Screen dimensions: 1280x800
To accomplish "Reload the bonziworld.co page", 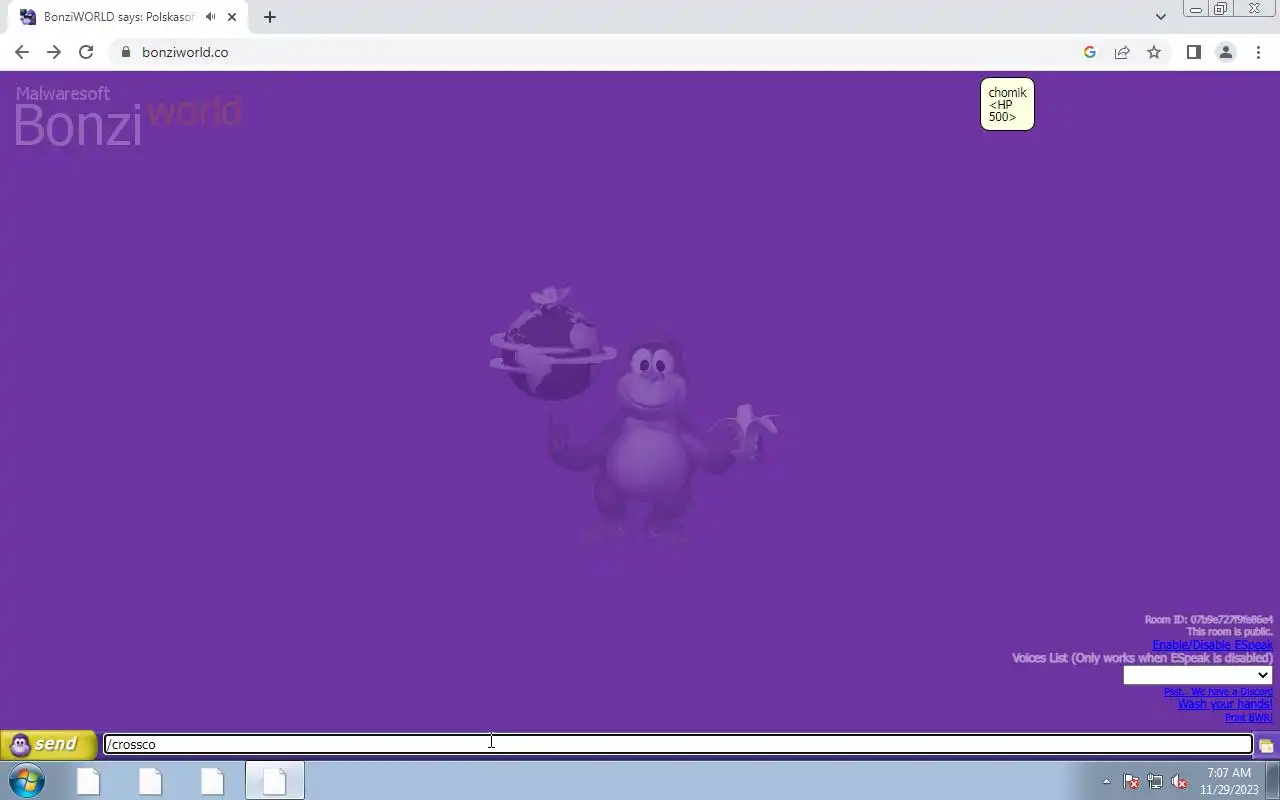I will click(86, 52).
